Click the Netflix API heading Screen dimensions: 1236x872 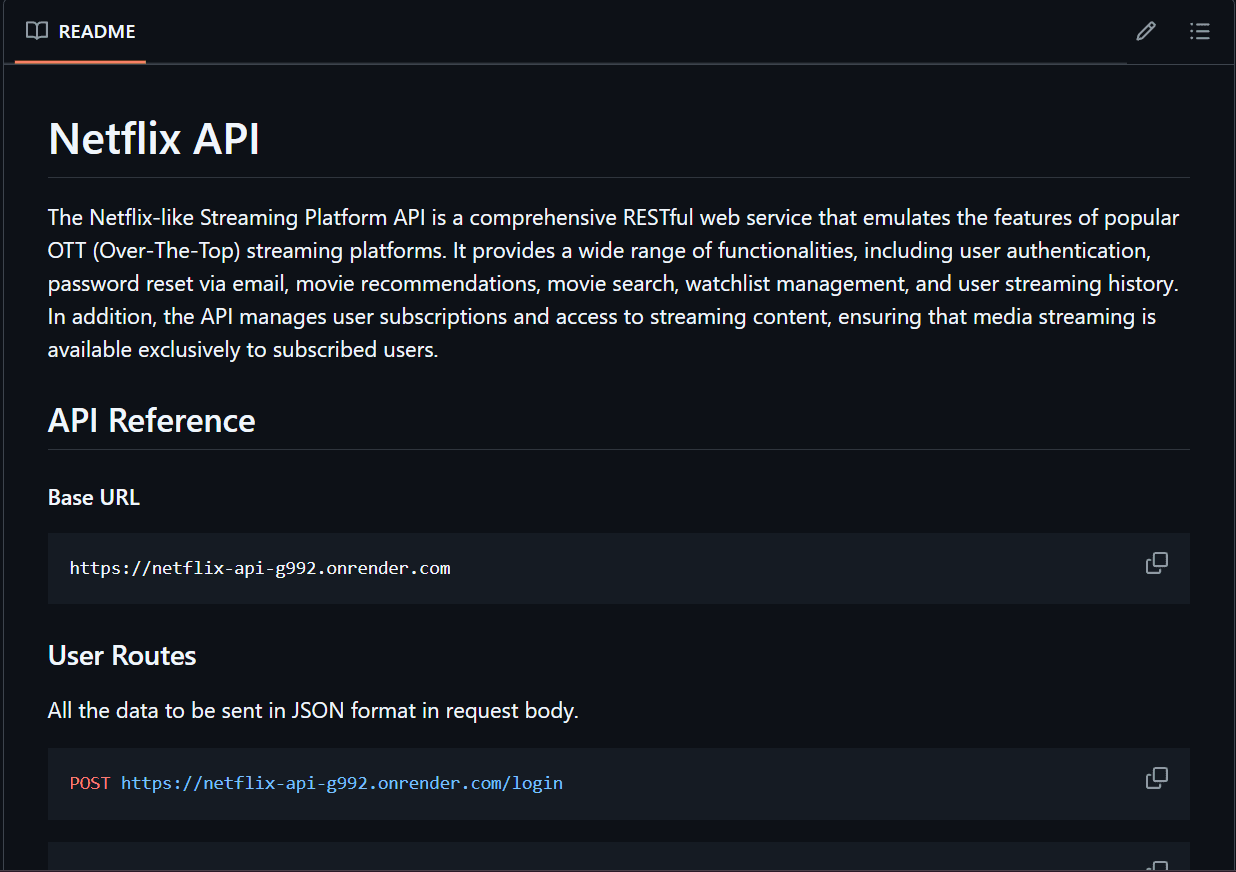[x=154, y=138]
